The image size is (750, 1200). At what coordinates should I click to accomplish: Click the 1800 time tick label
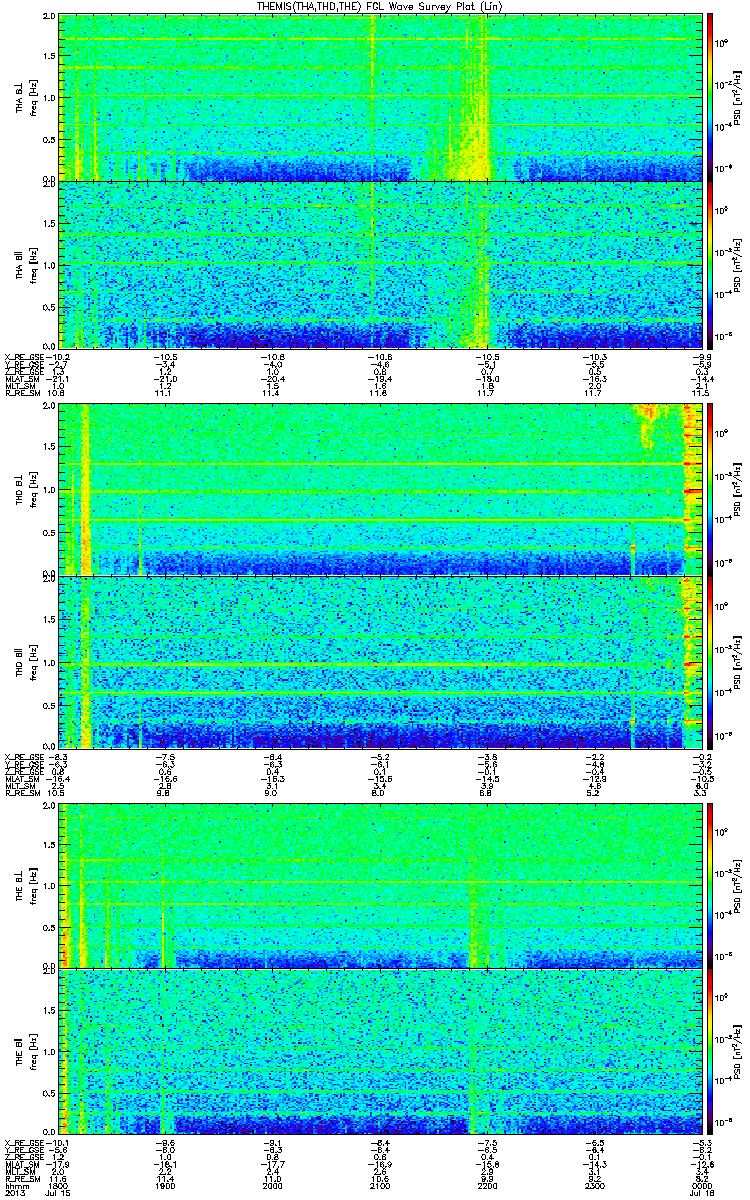point(60,1184)
